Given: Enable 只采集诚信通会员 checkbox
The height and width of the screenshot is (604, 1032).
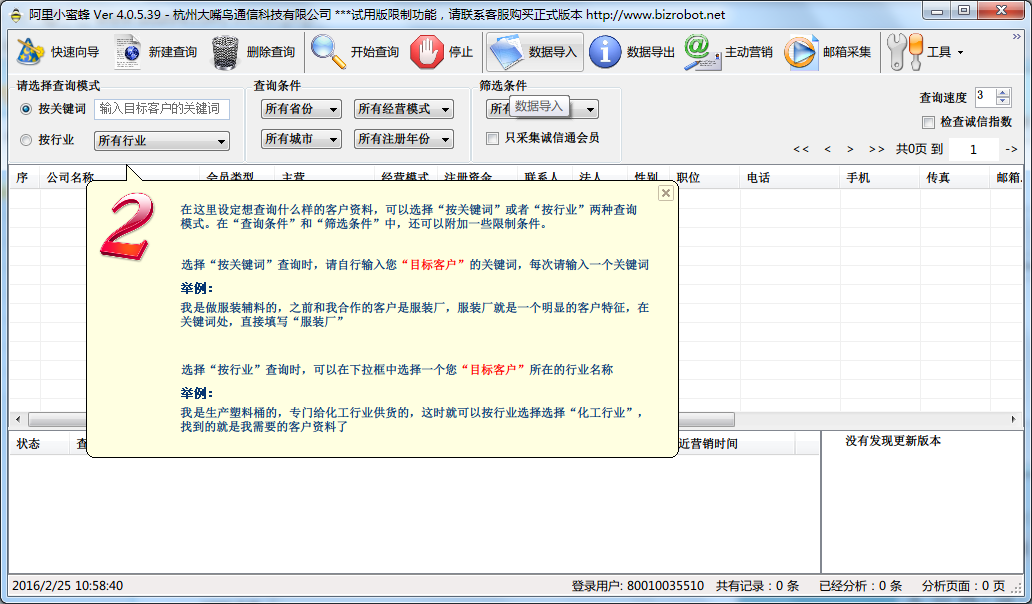Looking at the screenshot, I should click(x=492, y=138).
